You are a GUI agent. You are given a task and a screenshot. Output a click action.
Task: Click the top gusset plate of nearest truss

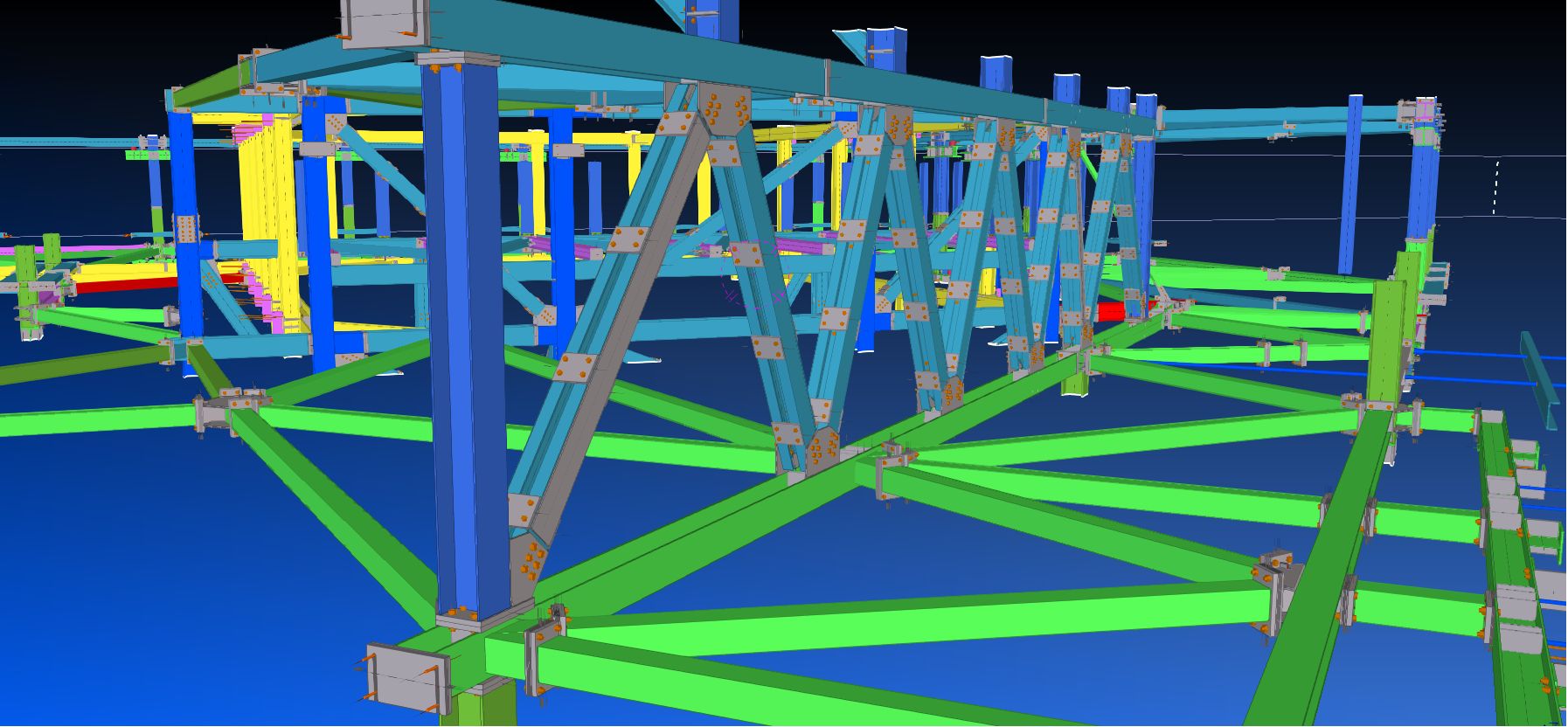point(725,109)
